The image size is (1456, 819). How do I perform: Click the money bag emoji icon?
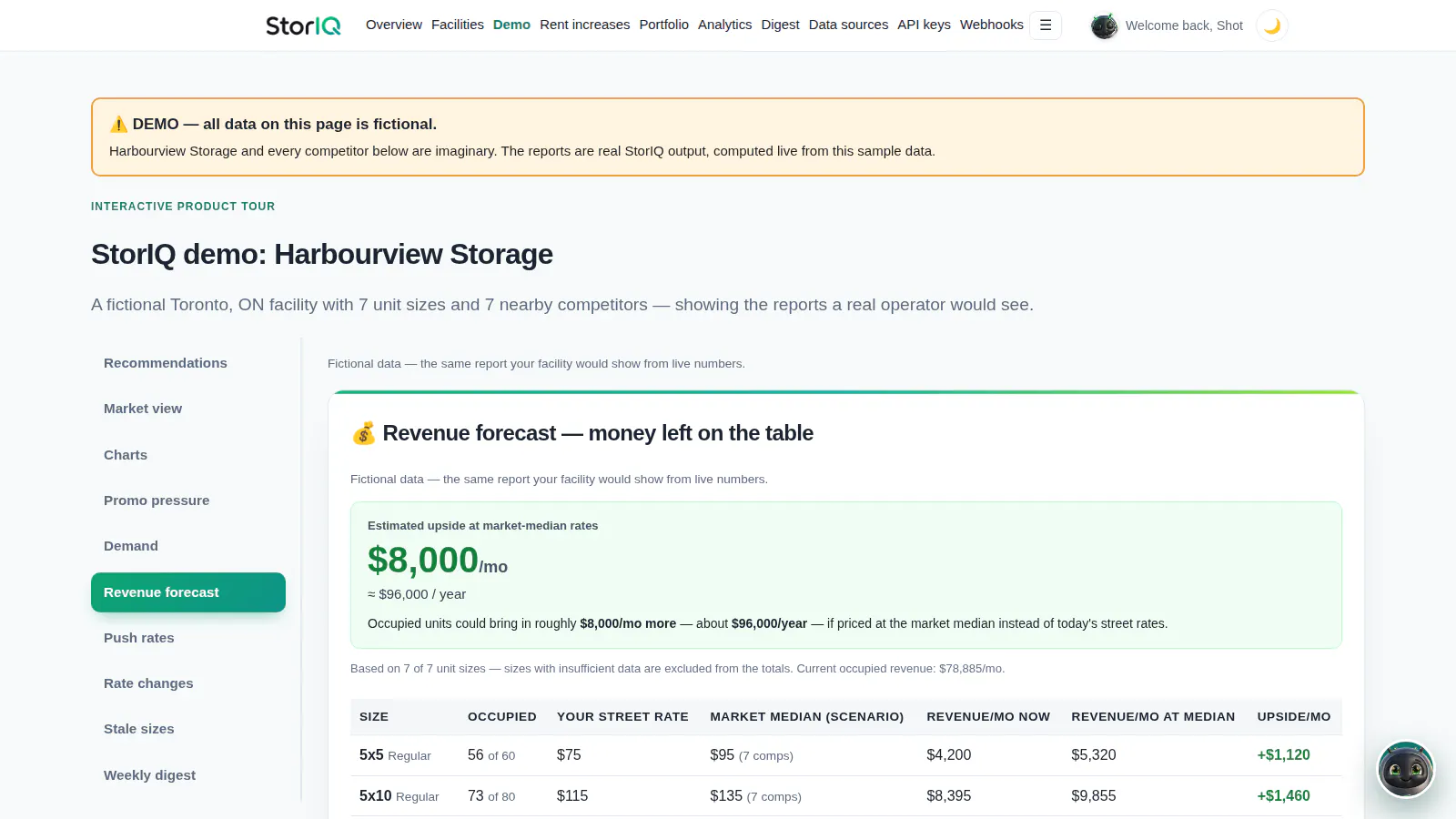click(363, 433)
